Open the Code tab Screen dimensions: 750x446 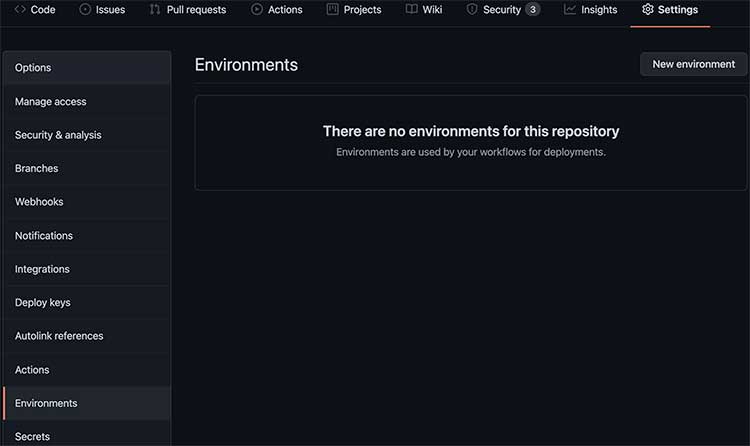pos(35,10)
